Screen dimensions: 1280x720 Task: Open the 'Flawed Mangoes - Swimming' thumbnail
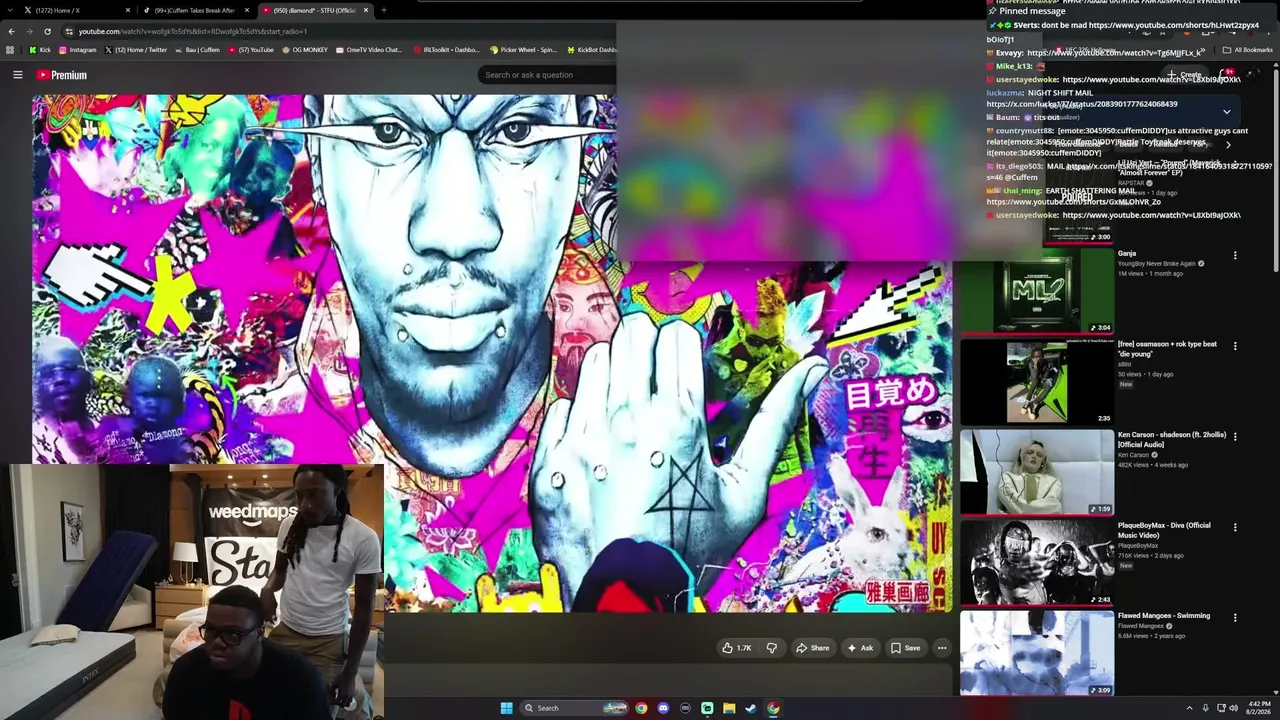pyautogui.click(x=1037, y=653)
